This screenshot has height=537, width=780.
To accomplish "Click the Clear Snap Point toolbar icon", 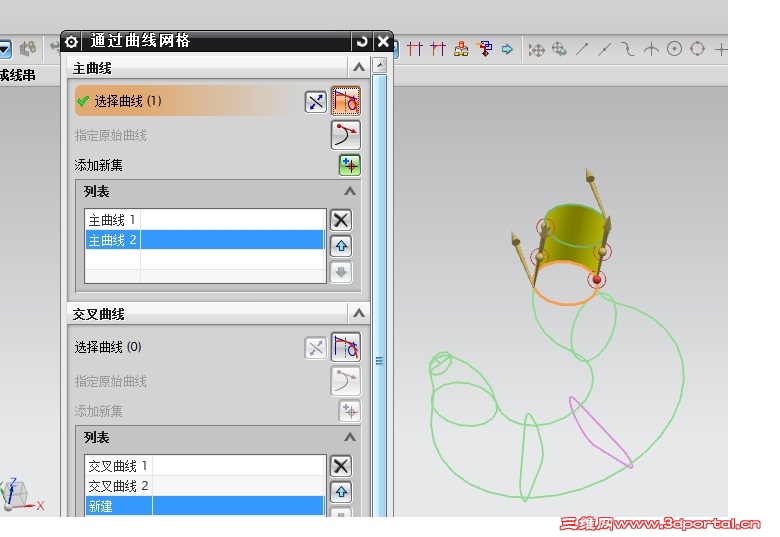I will pos(559,49).
